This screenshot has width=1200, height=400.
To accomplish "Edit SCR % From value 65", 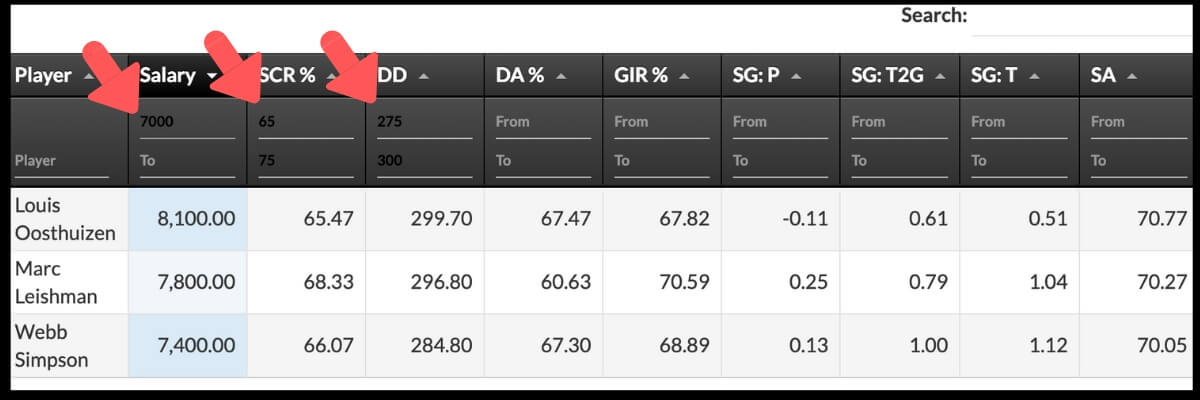I will [x=305, y=122].
